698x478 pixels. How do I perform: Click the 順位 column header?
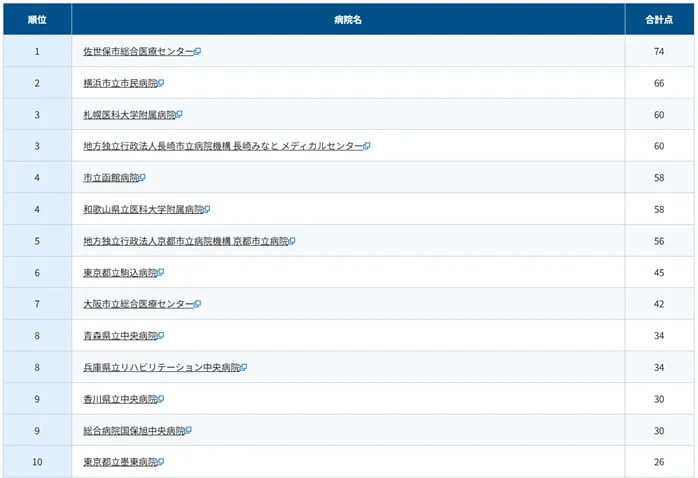[37, 19]
